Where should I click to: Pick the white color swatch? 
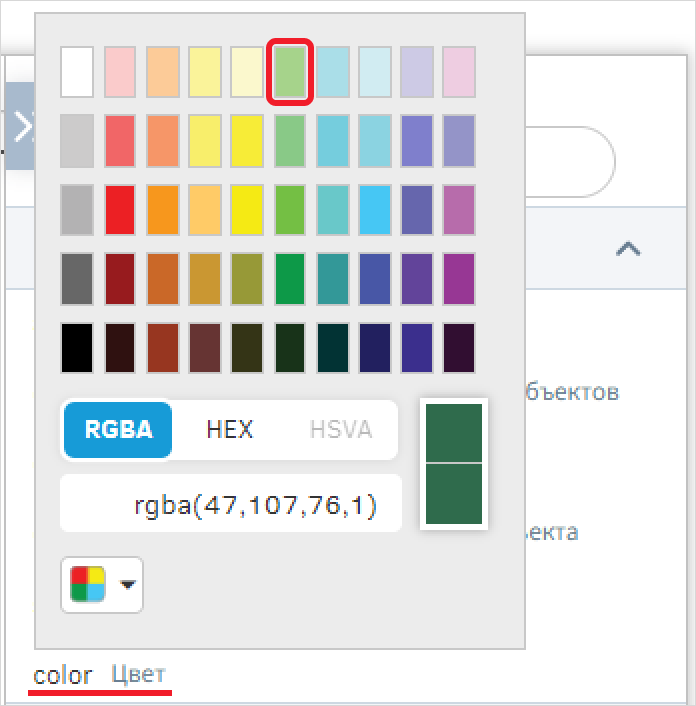[77, 71]
